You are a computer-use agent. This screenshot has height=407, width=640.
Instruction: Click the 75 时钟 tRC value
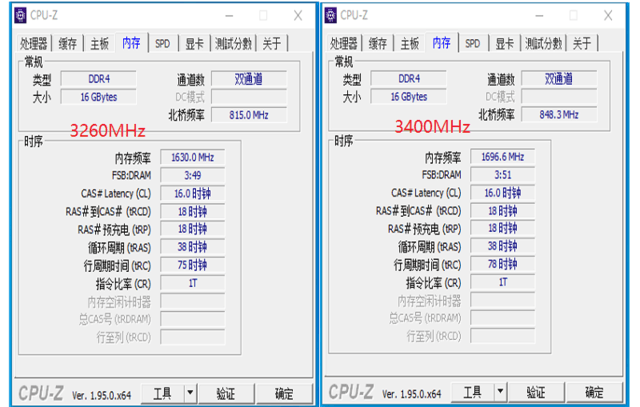point(193,265)
